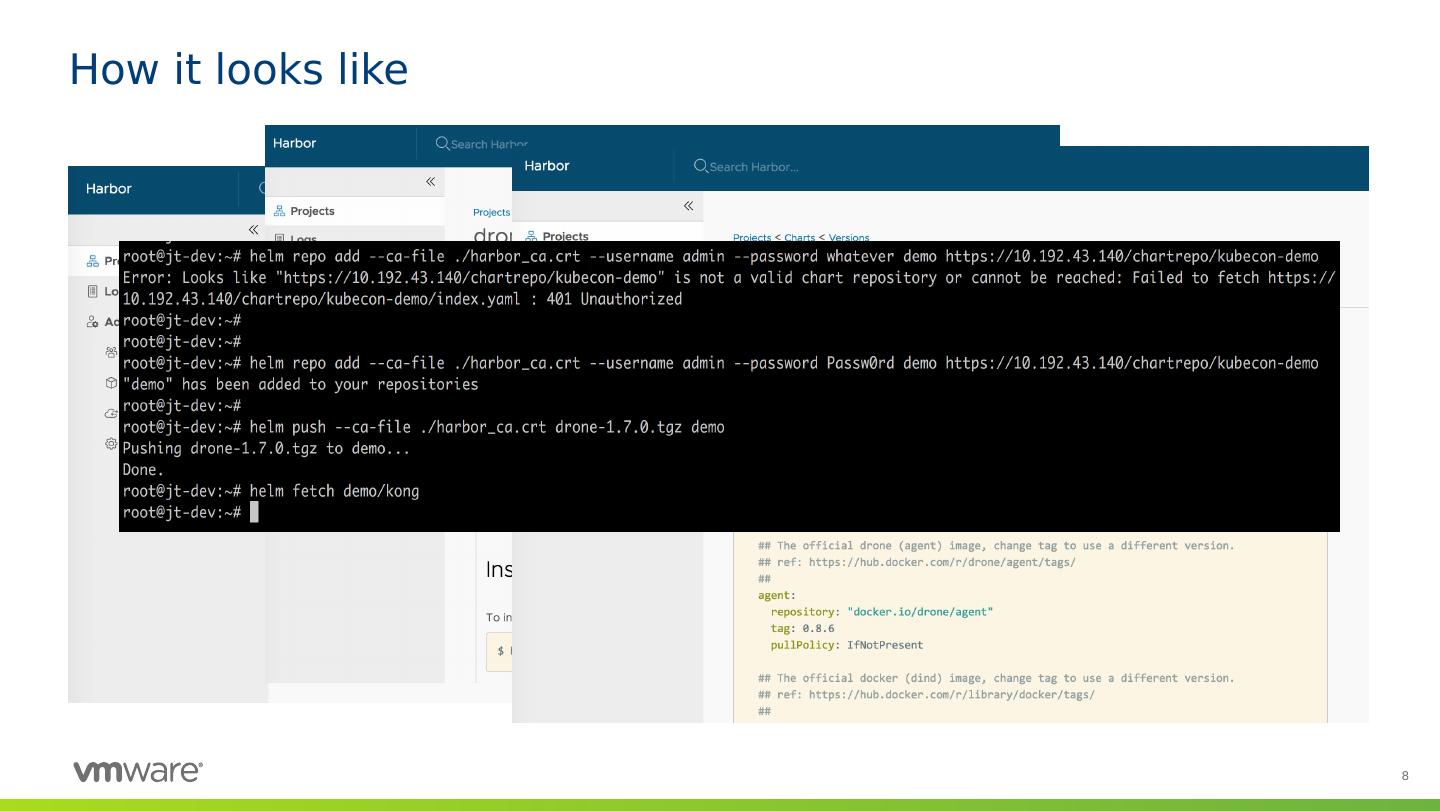Collapse the sidebar in the leftmost Harbor window
Image resolution: width=1440 pixels, height=811 pixels.
coord(253,230)
